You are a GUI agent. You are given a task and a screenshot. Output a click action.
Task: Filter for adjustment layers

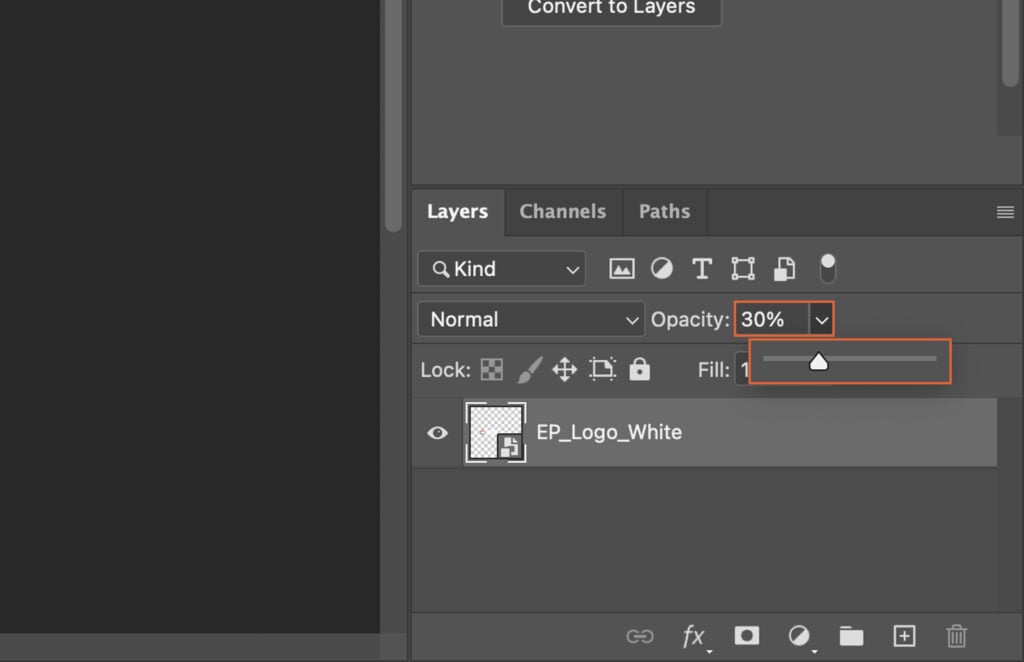click(x=661, y=268)
